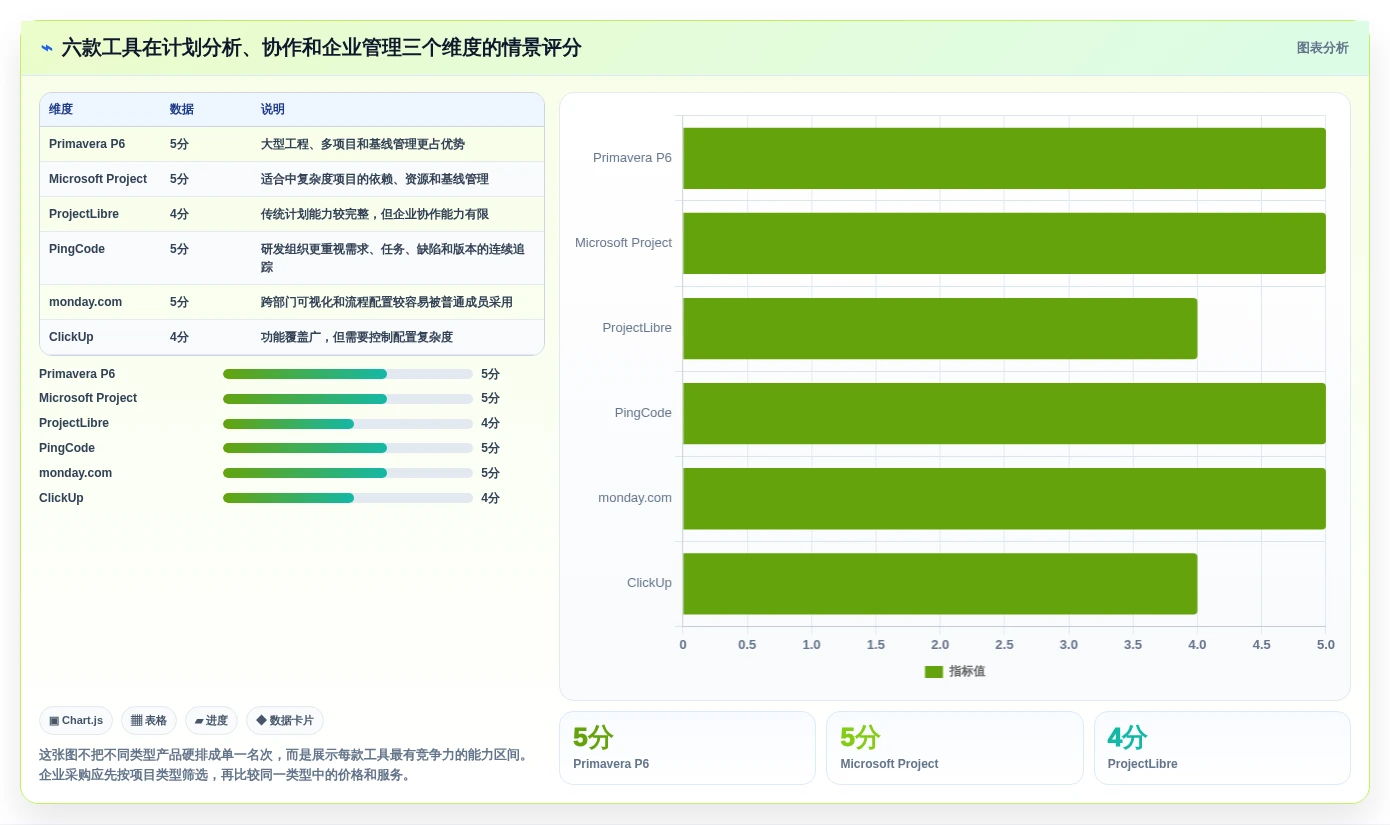Image resolution: width=1390 pixels, height=825 pixels.
Task: Click the description 传统计划能力较完整，但企业协作能力有限
Action: pos(375,214)
